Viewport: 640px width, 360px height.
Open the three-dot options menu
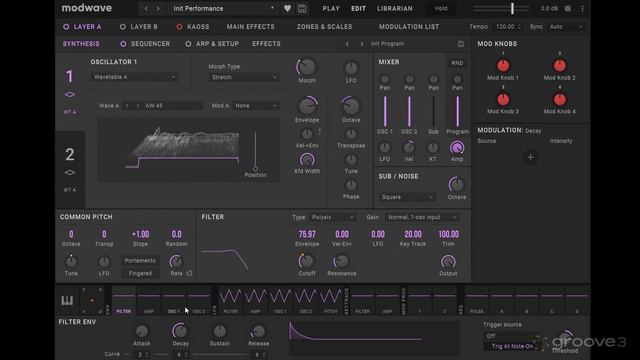click(x=582, y=8)
